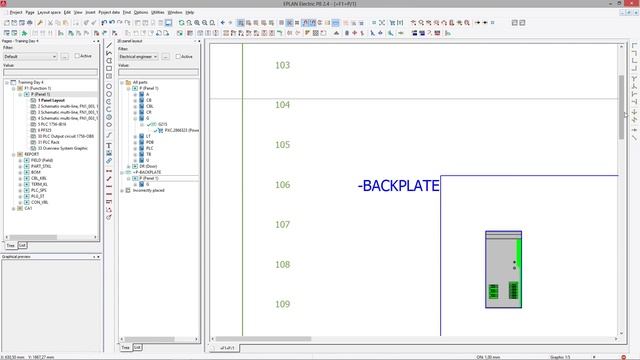Open the Layout space menu
The image size is (640, 360).
pos(49,13)
